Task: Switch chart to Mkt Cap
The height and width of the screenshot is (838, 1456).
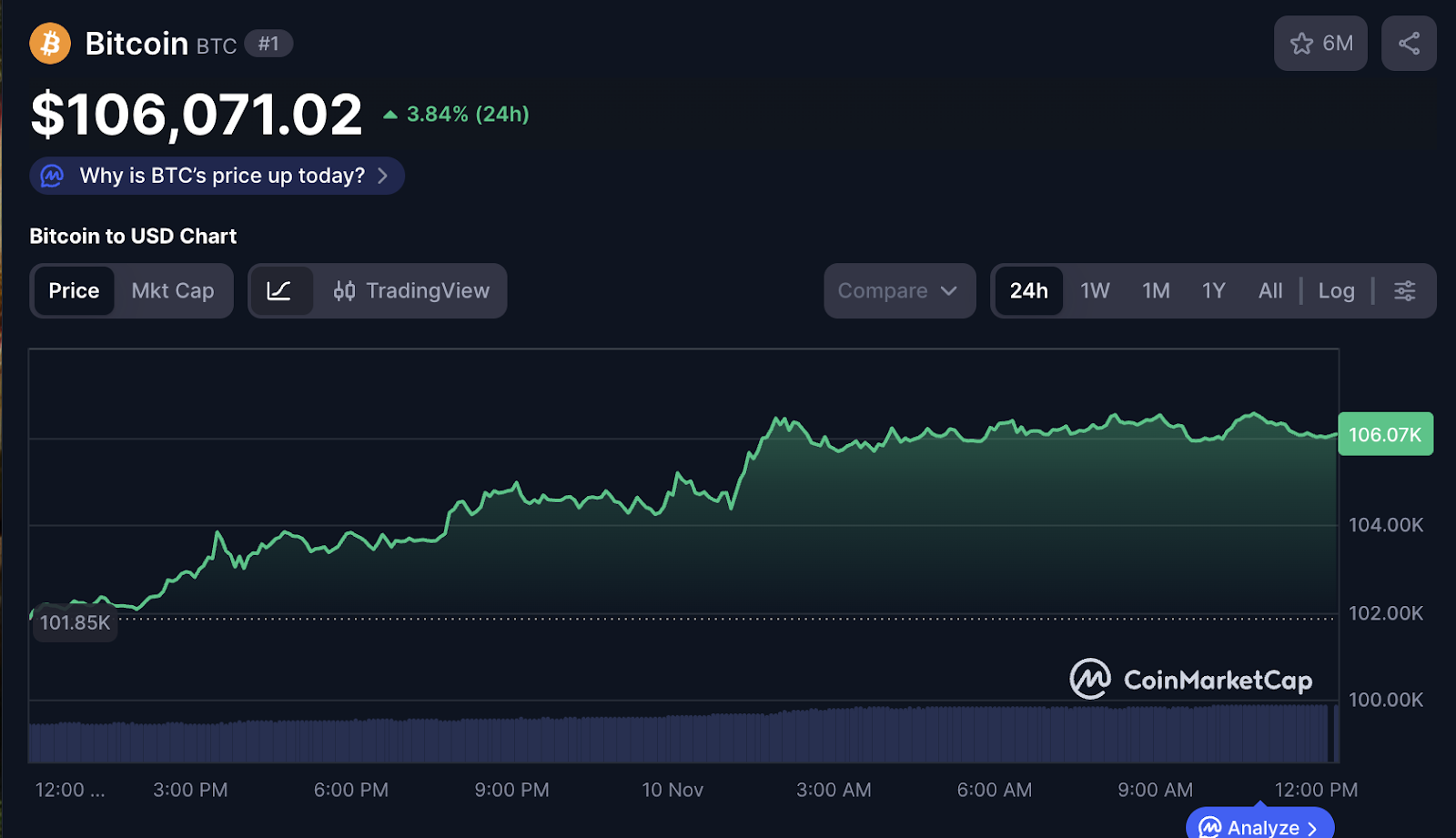Action: coord(173,291)
